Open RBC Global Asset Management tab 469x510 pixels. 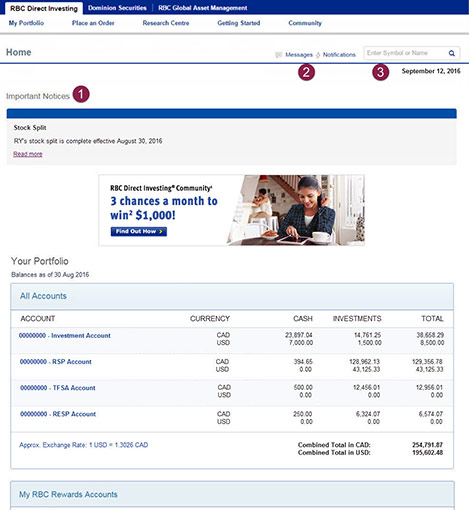[x=203, y=8]
